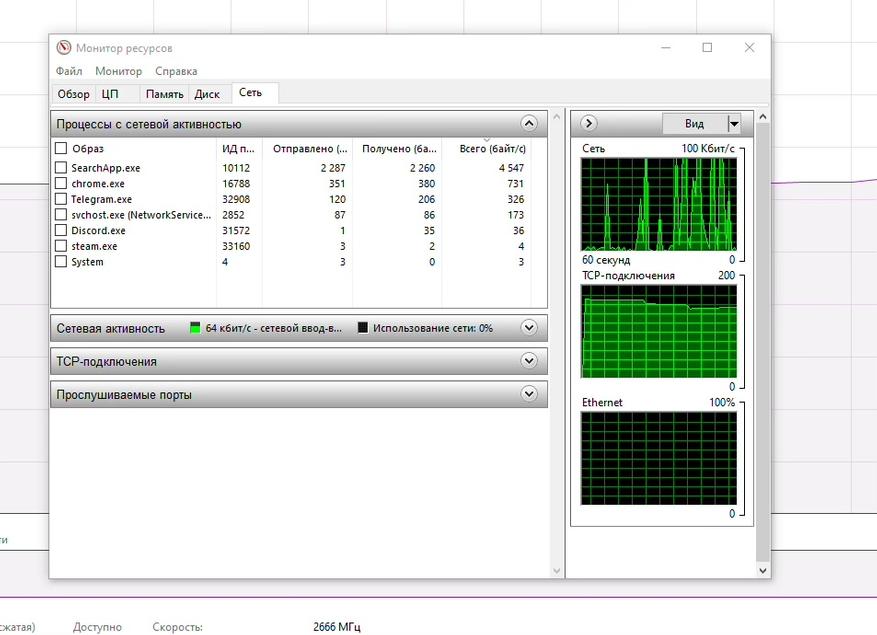Check the SearchApp.exe process checkbox

(61, 167)
